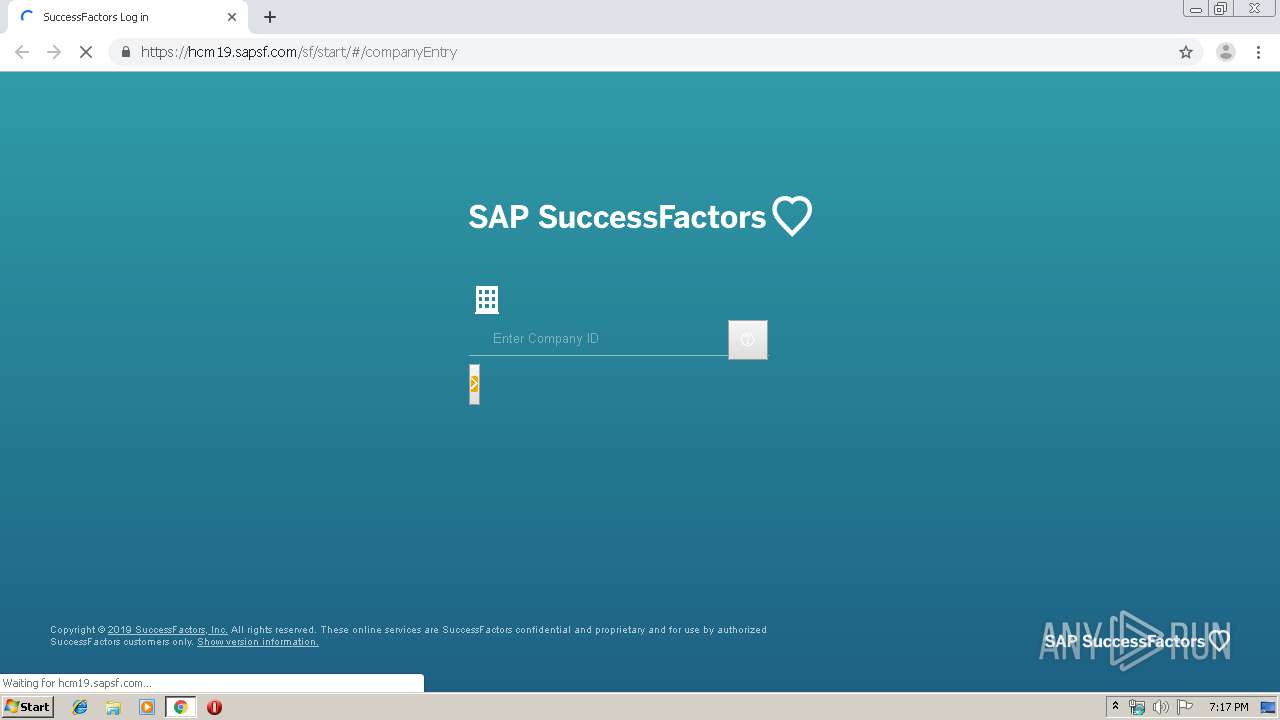This screenshot has height=720, width=1280.
Task: Click the show desktop button
Action: tap(1268, 707)
